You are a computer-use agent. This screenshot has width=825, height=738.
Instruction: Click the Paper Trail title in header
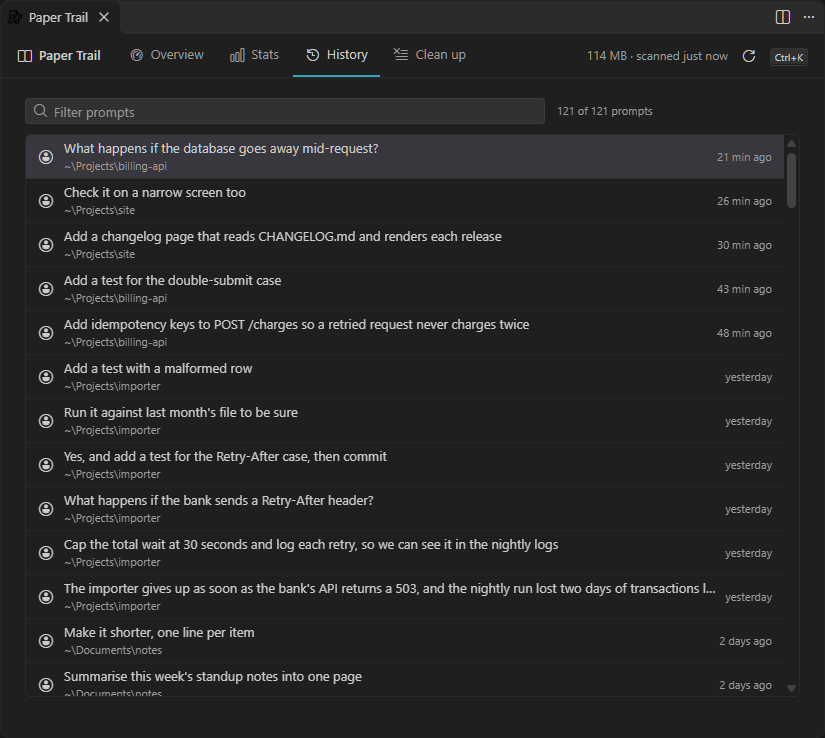[x=69, y=56]
